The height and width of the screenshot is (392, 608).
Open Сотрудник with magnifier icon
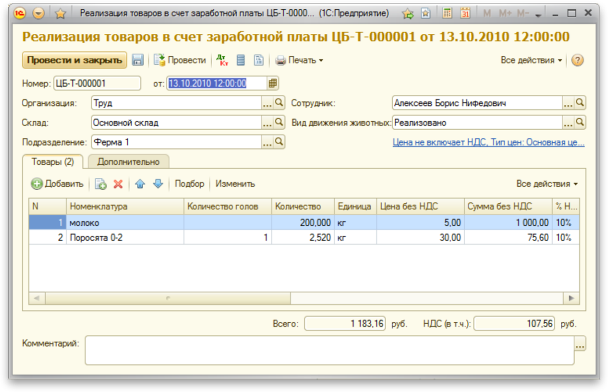coord(580,102)
